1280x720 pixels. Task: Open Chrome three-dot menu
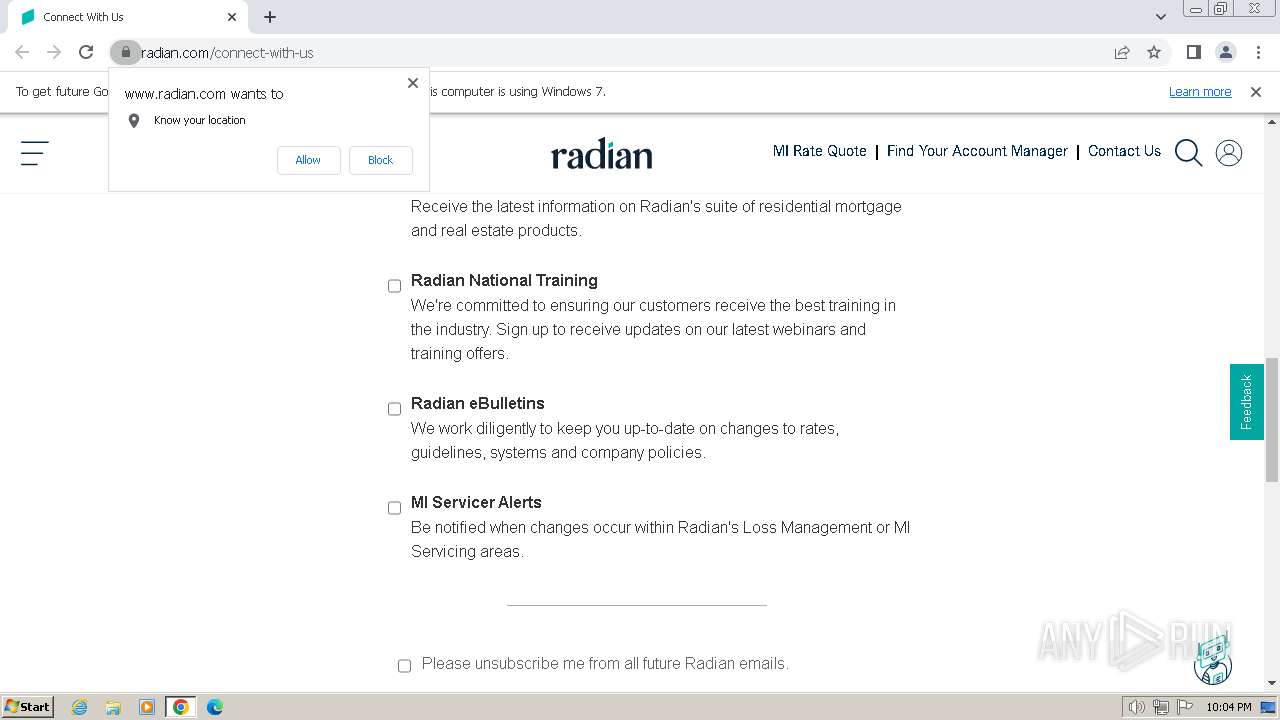[x=1258, y=52]
